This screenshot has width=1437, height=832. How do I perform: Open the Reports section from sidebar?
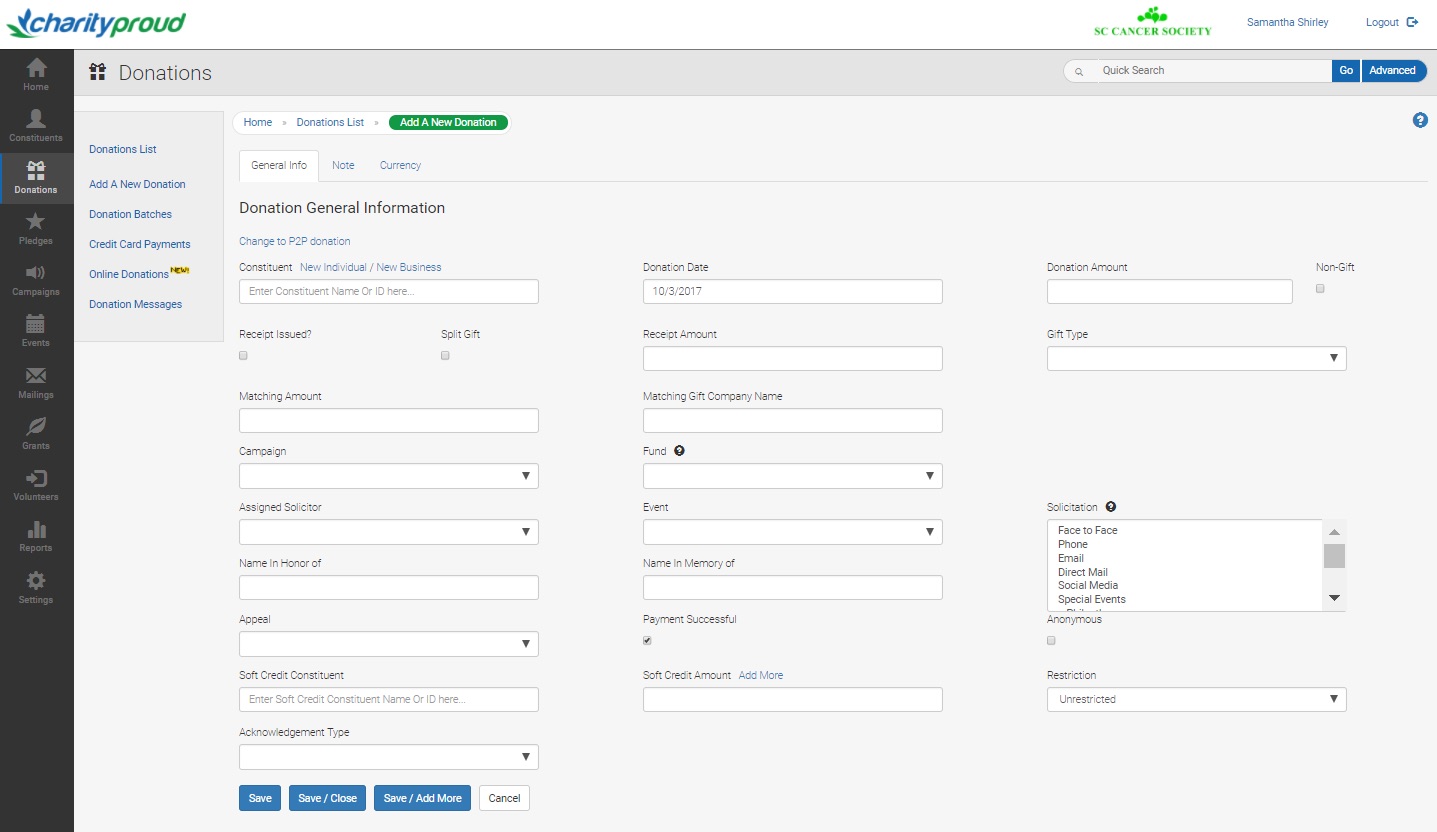click(x=36, y=535)
